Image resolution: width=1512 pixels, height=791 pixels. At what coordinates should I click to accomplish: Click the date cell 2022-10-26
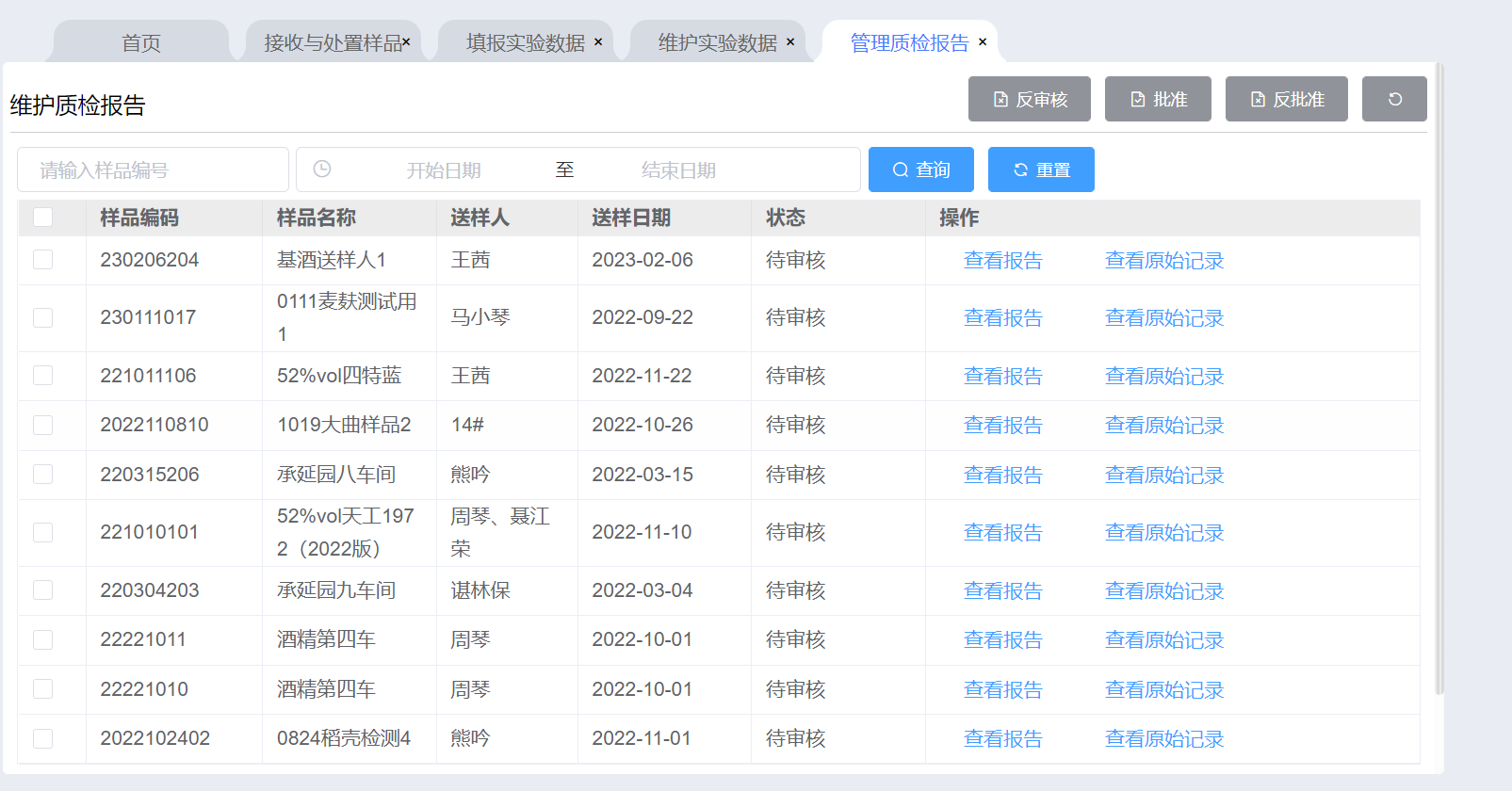coord(642,425)
